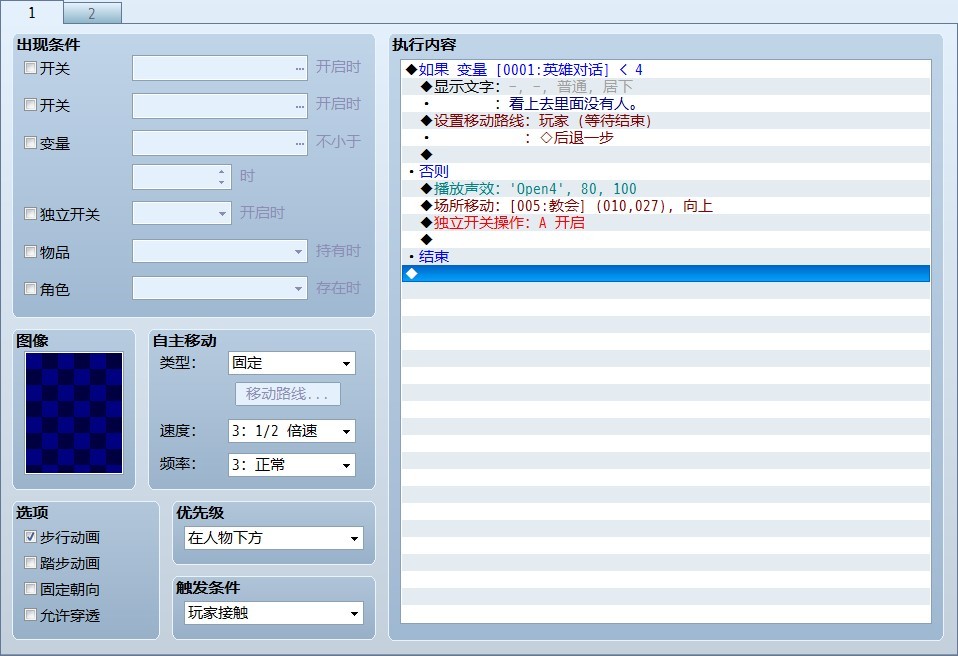Image resolution: width=958 pixels, height=656 pixels.
Task: Switch to event page tab 2
Action: coord(92,13)
